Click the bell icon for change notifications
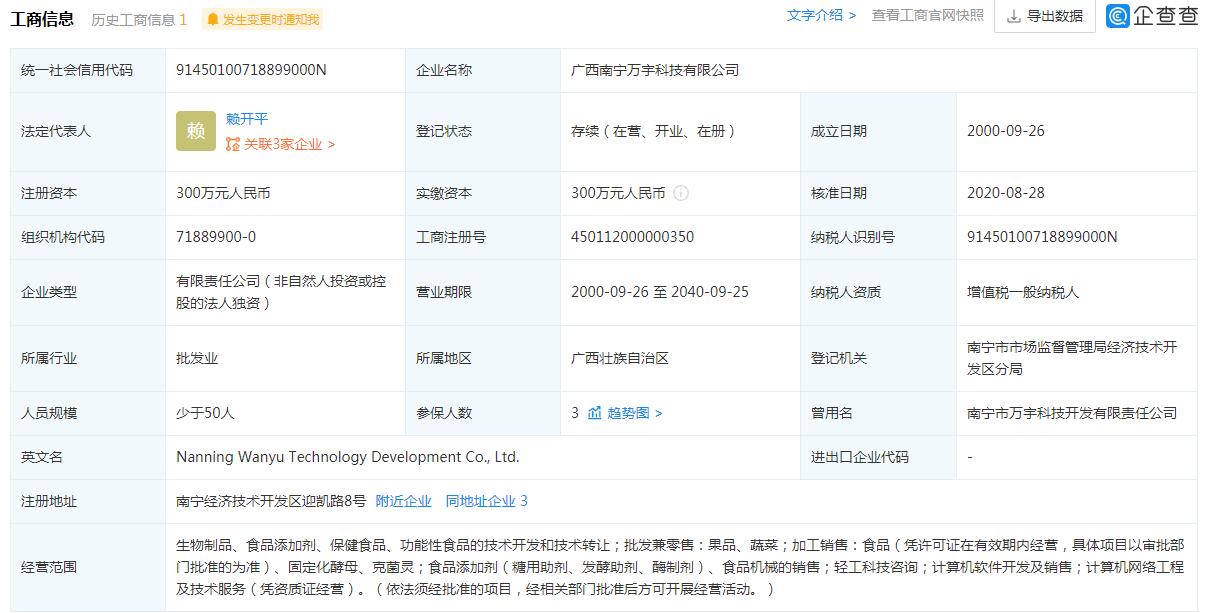Viewport: 1213px width, 613px height. point(212,19)
